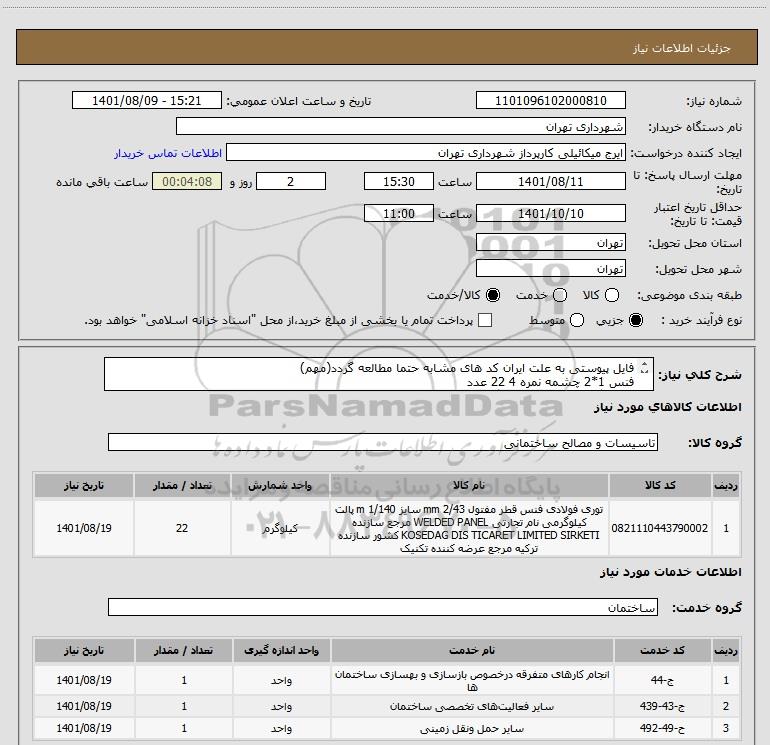Click the announcement date field 1401/08/09 - 15:21
The width and height of the screenshot is (770, 745).
click(x=147, y=100)
